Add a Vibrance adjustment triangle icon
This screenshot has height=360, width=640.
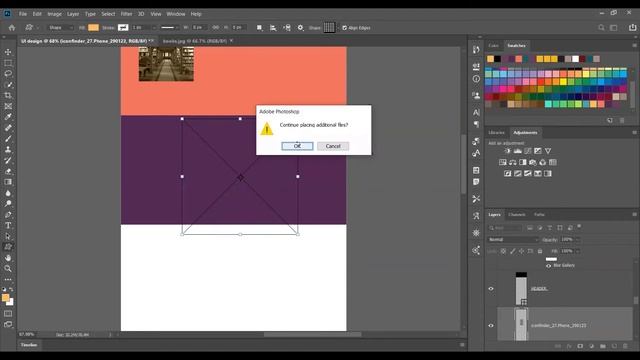pos(548,151)
